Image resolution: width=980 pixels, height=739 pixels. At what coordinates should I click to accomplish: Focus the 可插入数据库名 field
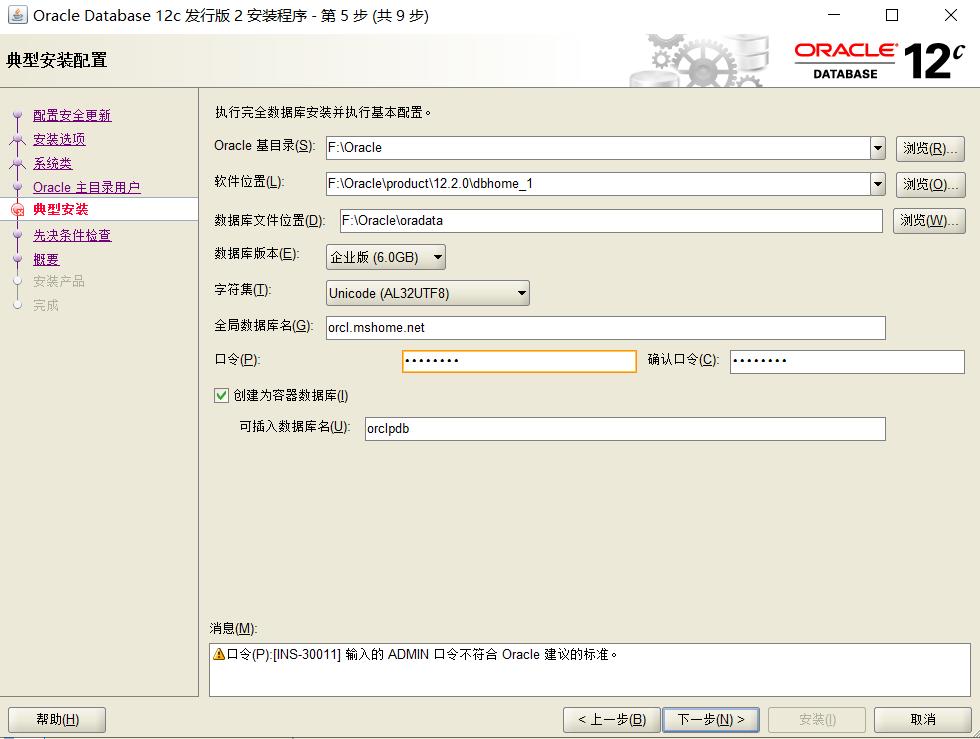pos(625,429)
